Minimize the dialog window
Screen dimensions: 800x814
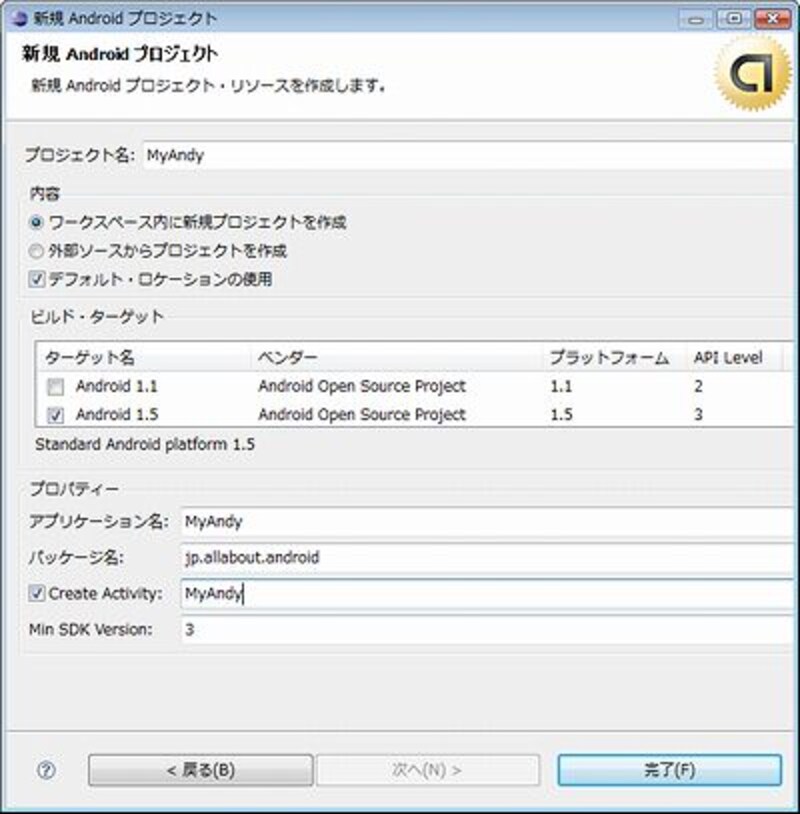(696, 19)
